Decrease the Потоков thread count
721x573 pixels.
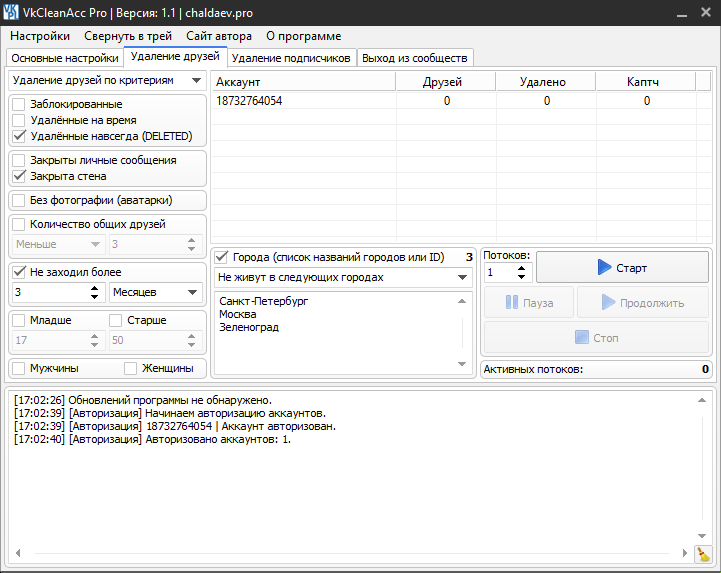click(521, 276)
